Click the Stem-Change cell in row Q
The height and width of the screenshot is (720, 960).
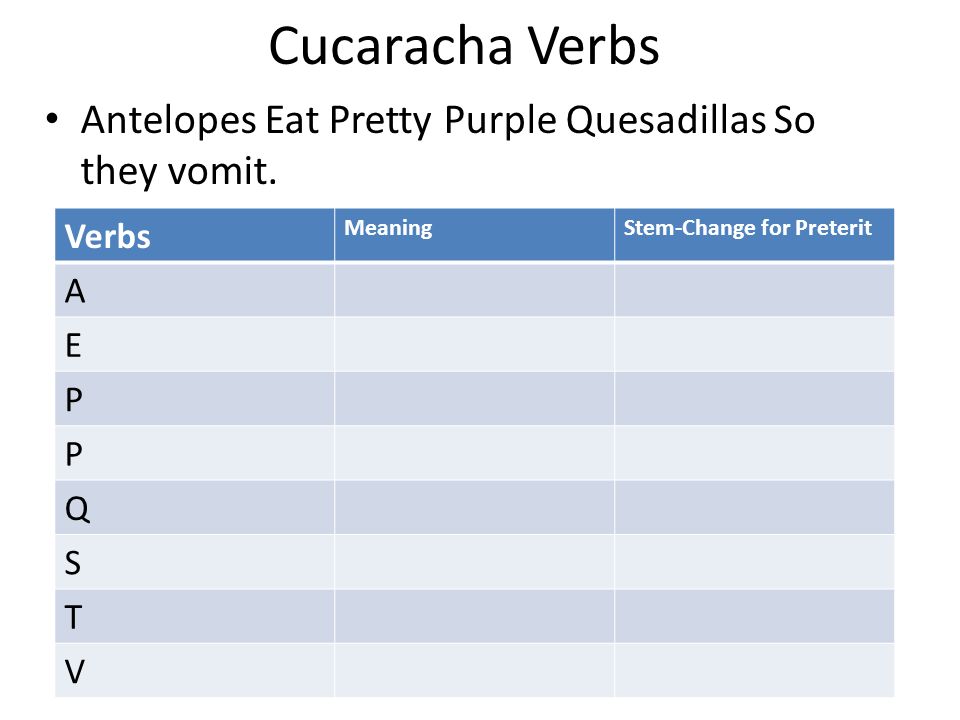click(754, 508)
